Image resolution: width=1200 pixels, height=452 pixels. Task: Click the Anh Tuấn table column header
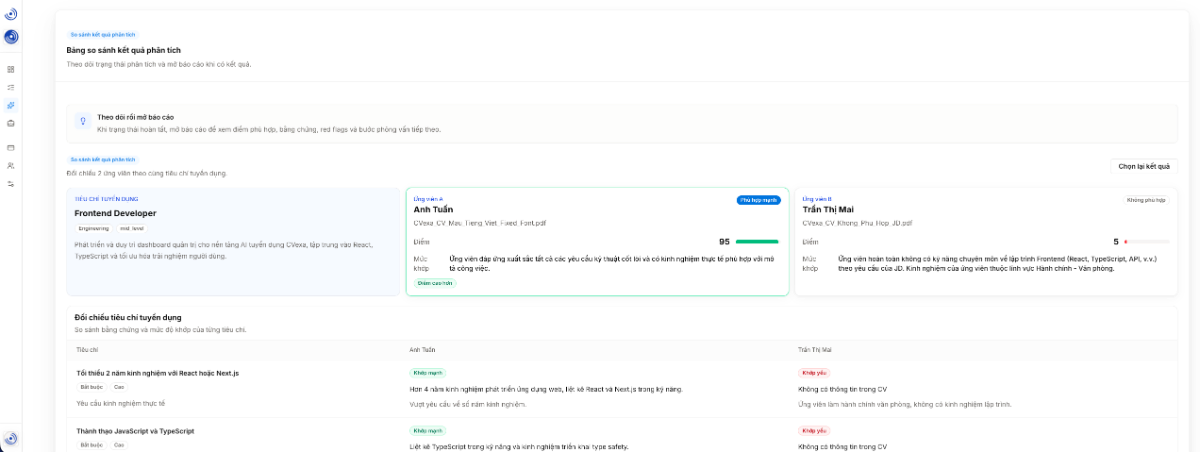point(423,350)
